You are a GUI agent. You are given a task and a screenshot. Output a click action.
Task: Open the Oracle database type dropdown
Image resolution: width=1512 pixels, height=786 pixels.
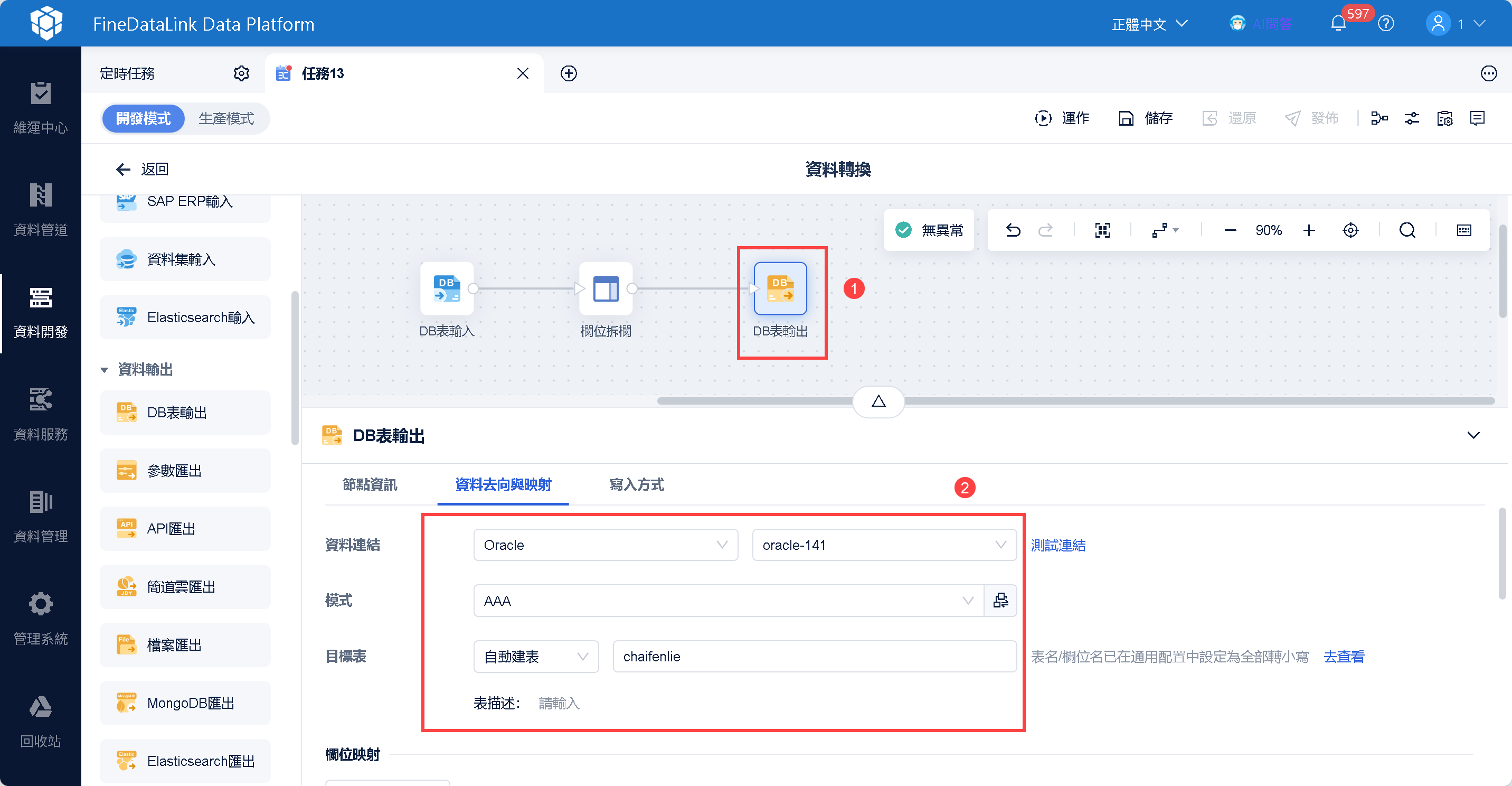click(605, 545)
